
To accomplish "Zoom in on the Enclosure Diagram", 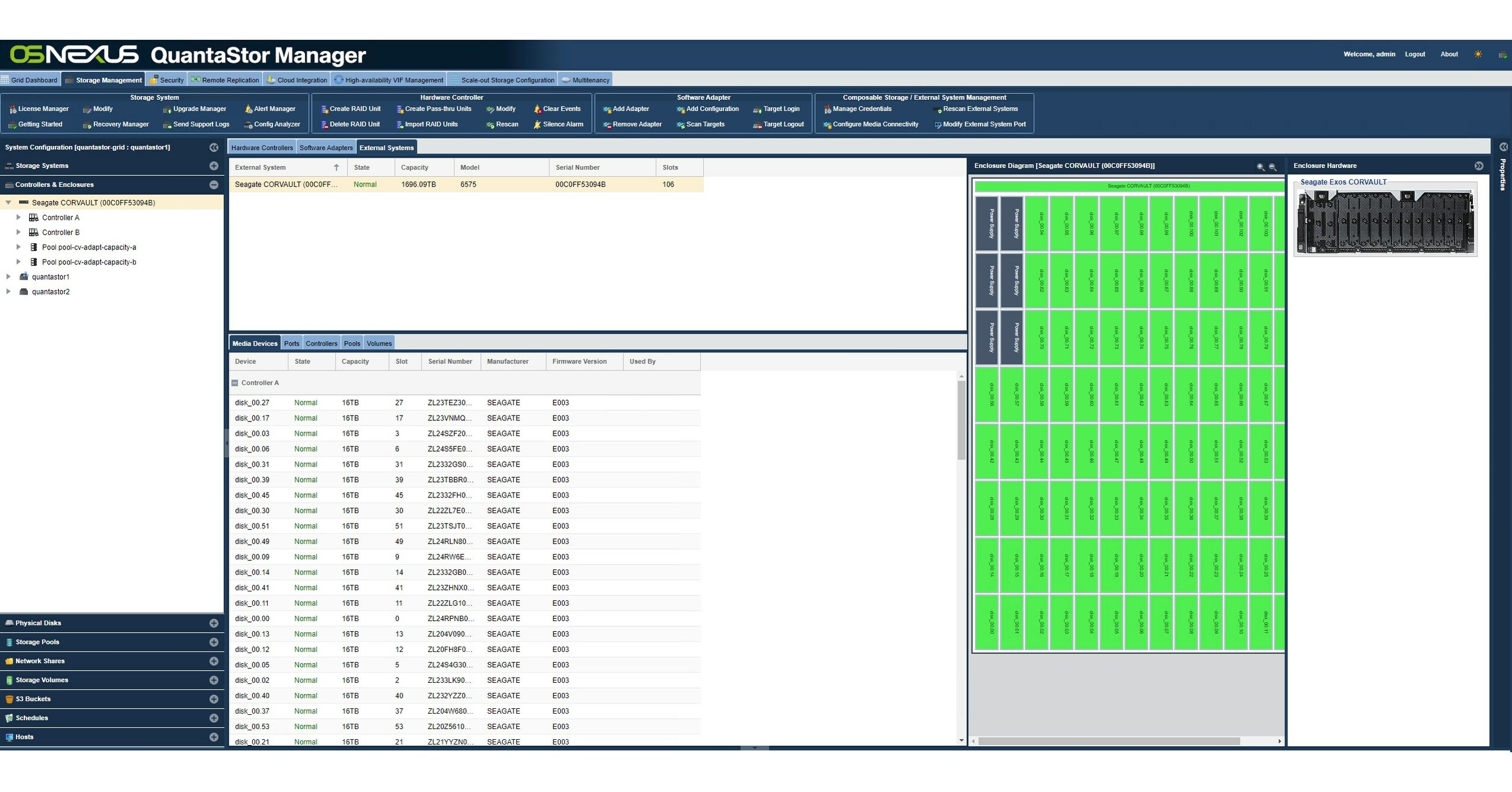I will pos(1260,166).
